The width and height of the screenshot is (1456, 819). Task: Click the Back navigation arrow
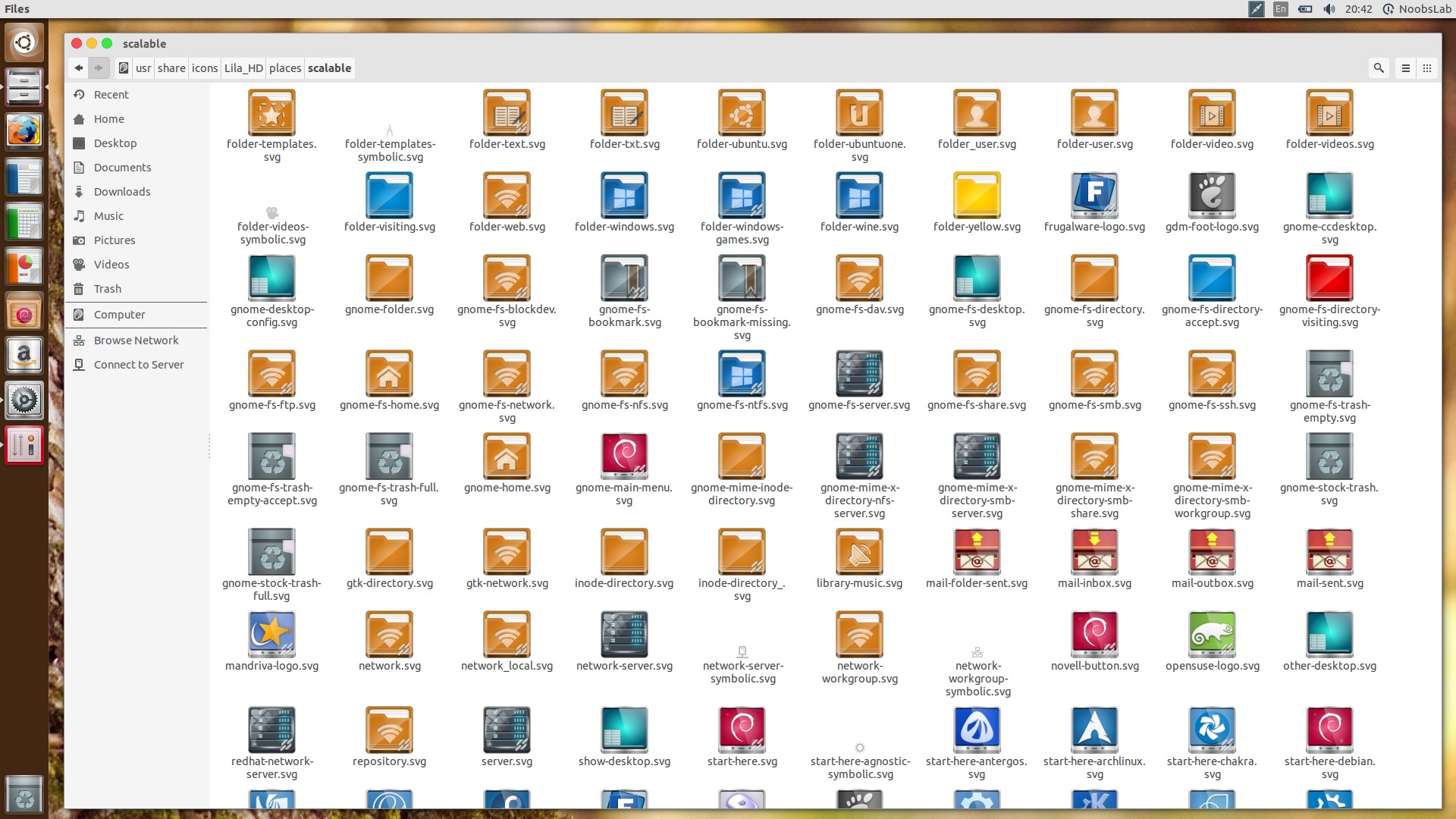78,68
